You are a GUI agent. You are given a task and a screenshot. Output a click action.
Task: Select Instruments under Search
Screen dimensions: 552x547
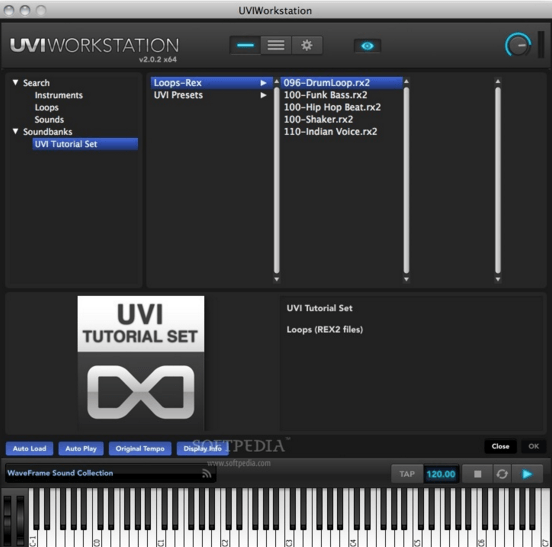tap(58, 95)
